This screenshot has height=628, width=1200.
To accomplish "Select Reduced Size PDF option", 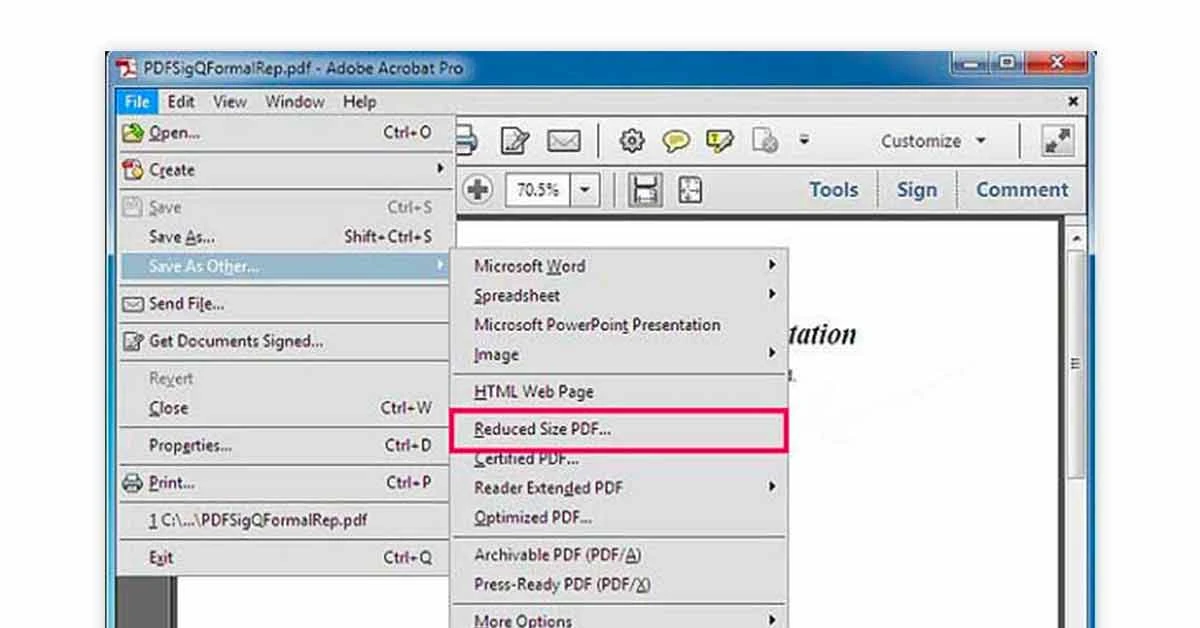I will click(545, 428).
